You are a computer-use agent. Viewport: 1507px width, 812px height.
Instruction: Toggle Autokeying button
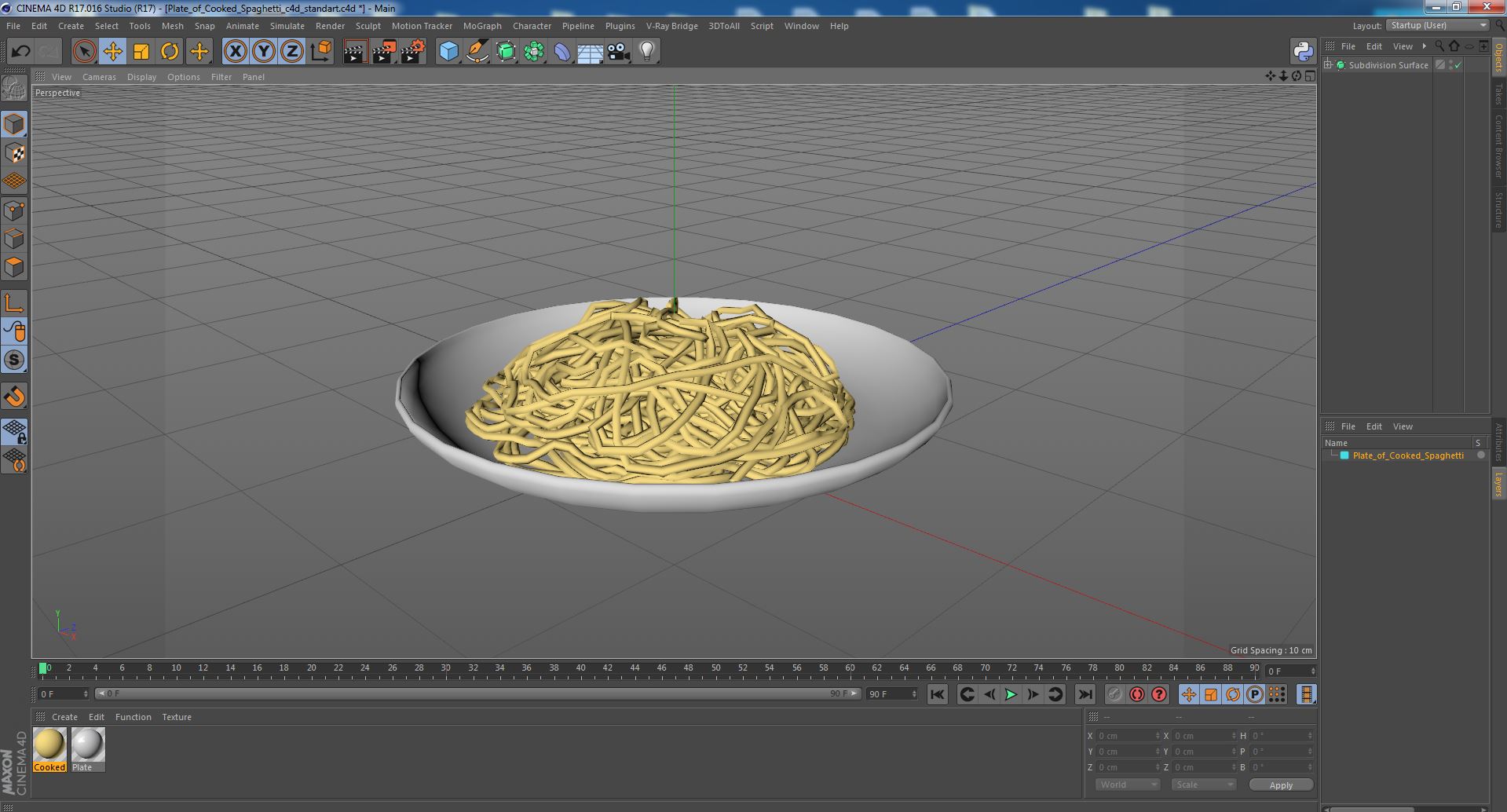[1136, 694]
